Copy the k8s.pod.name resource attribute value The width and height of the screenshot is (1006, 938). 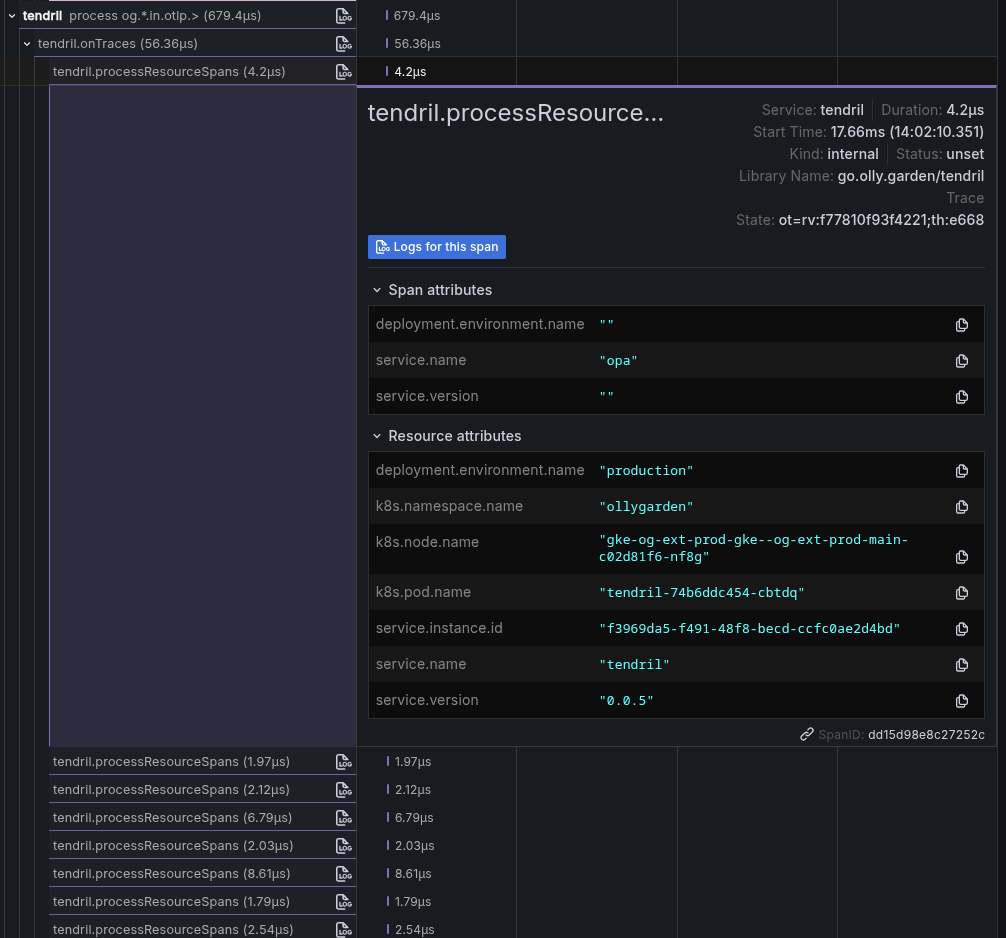coord(962,593)
